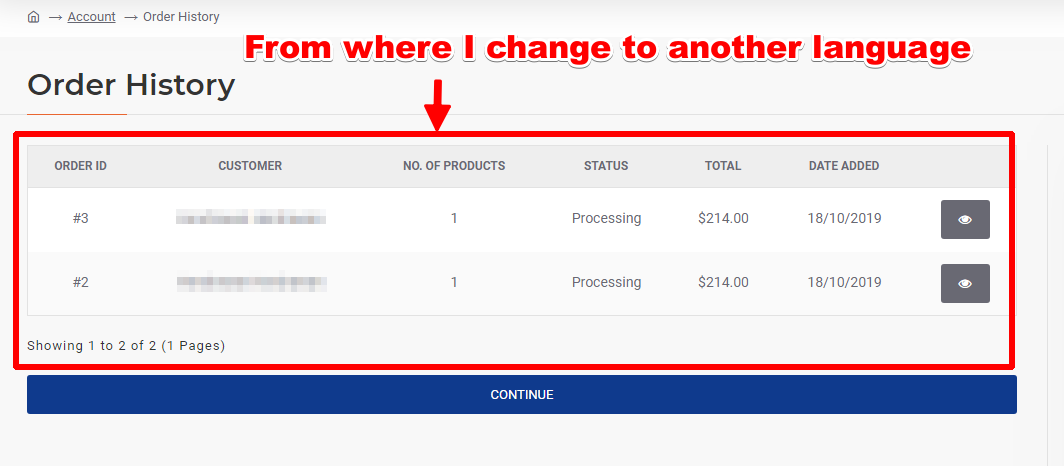Click the ORDER ID column header
Viewport: 1064px width, 466px height.
[81, 166]
